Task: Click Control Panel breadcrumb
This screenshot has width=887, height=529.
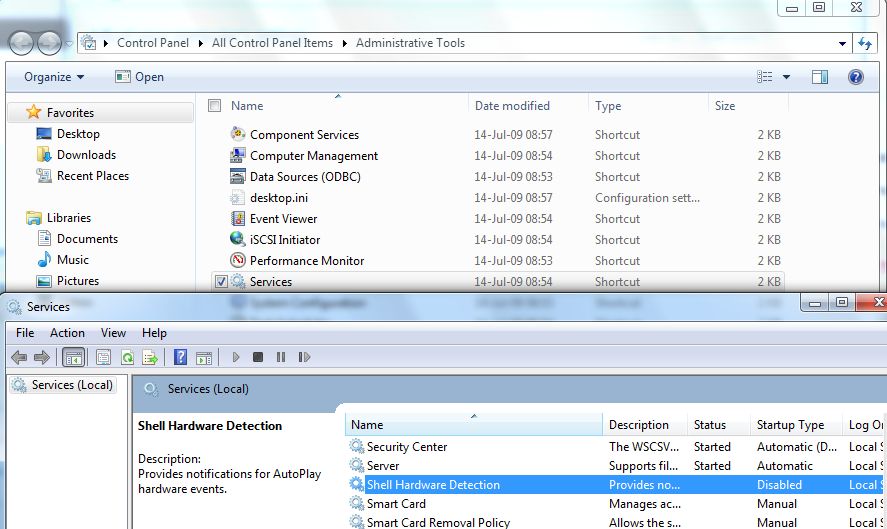Action: 153,43
